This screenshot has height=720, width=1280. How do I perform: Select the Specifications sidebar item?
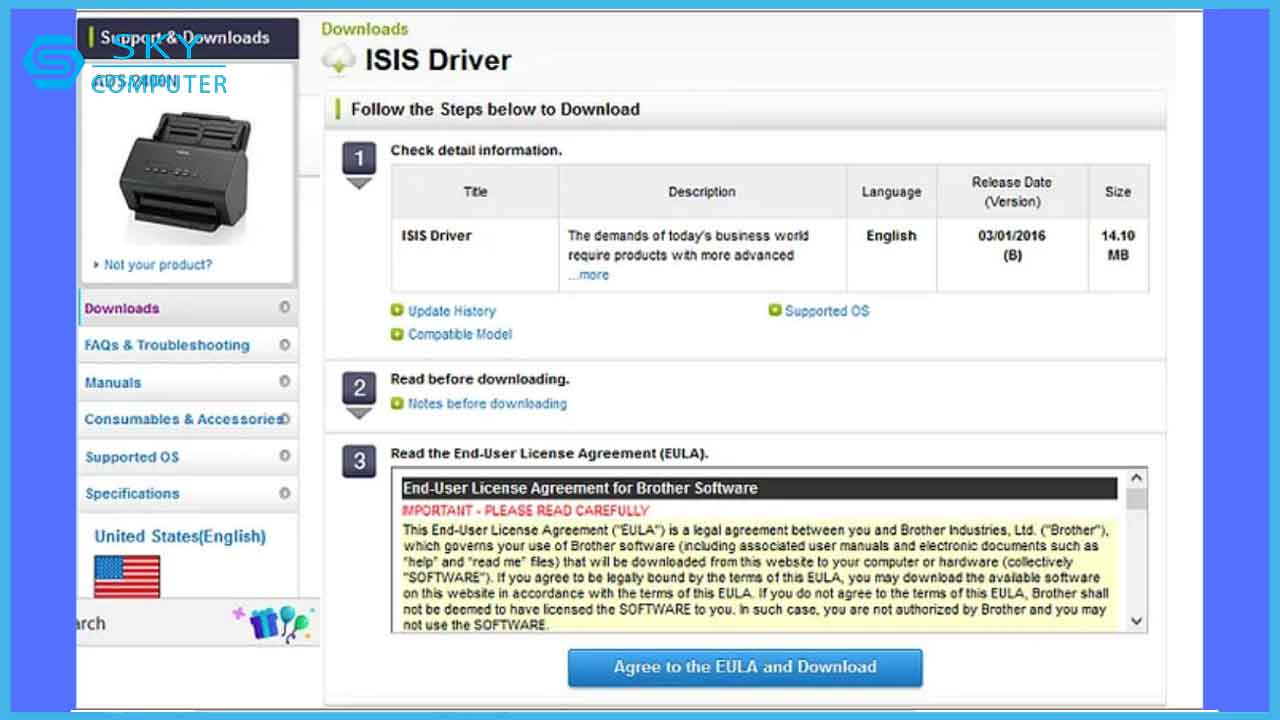click(x=188, y=493)
